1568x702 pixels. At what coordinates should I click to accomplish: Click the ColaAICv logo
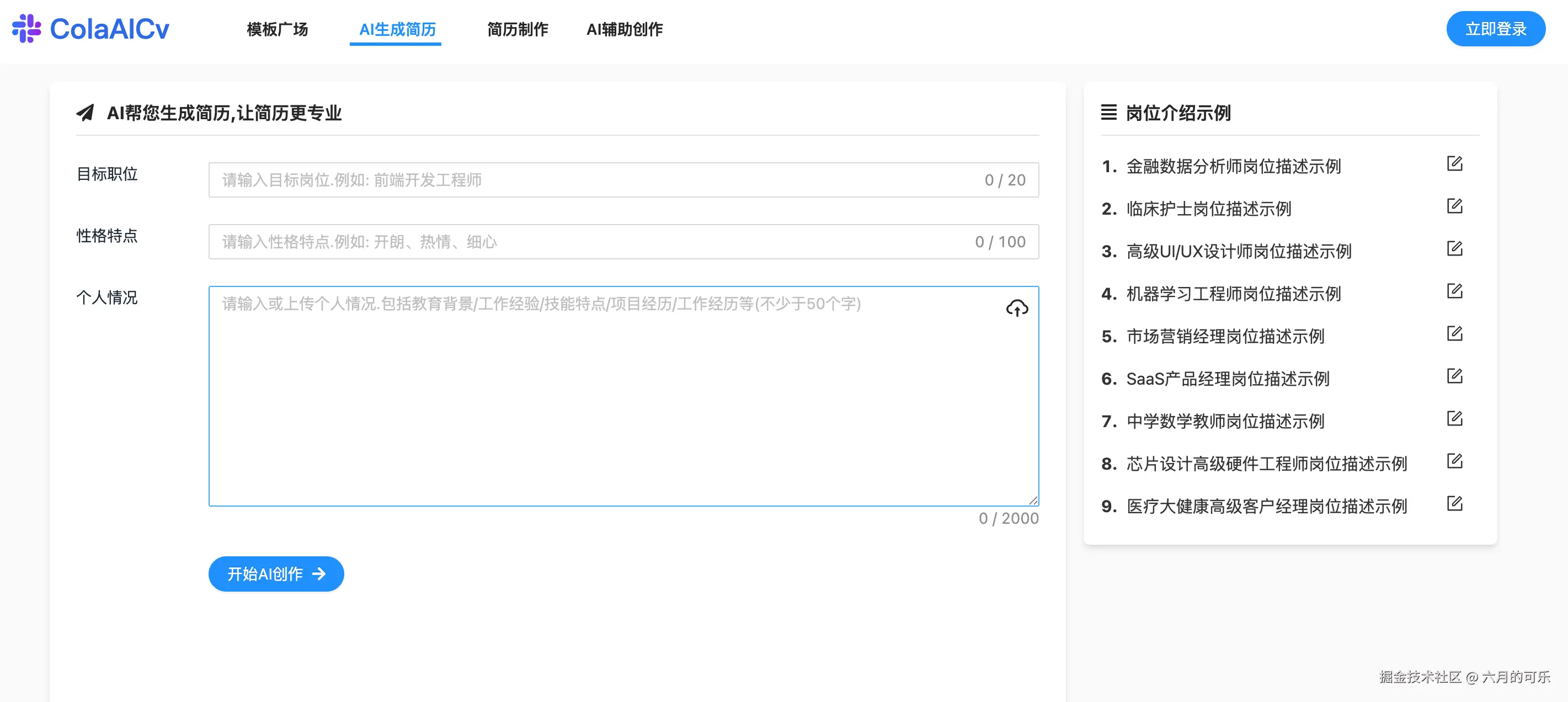click(x=91, y=29)
